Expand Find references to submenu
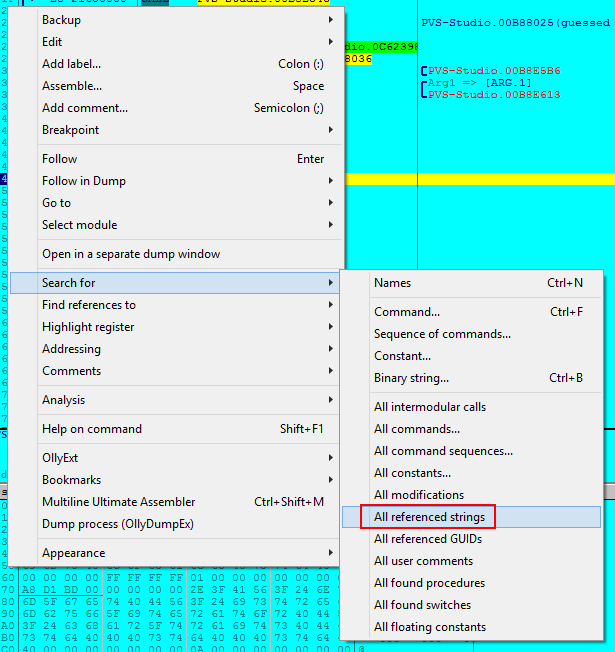Viewport: 615px width, 652px height. click(x=176, y=305)
